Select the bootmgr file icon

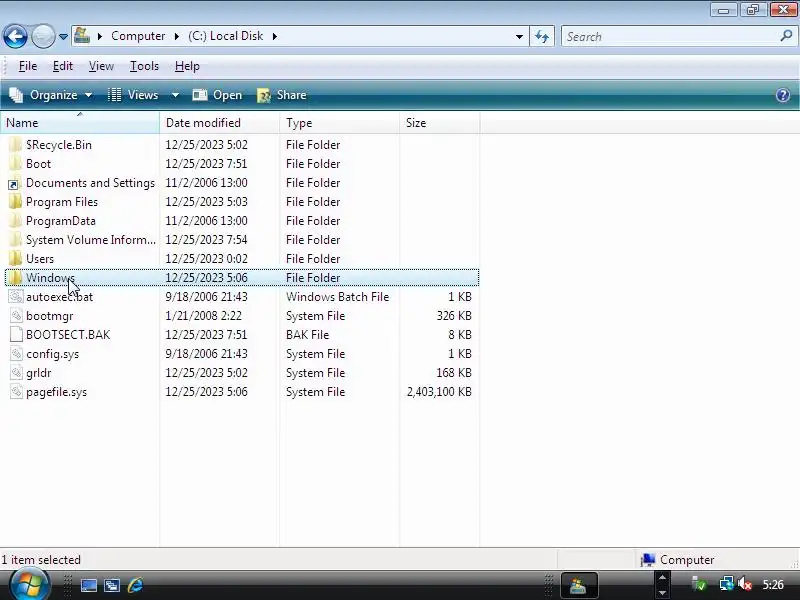16,316
